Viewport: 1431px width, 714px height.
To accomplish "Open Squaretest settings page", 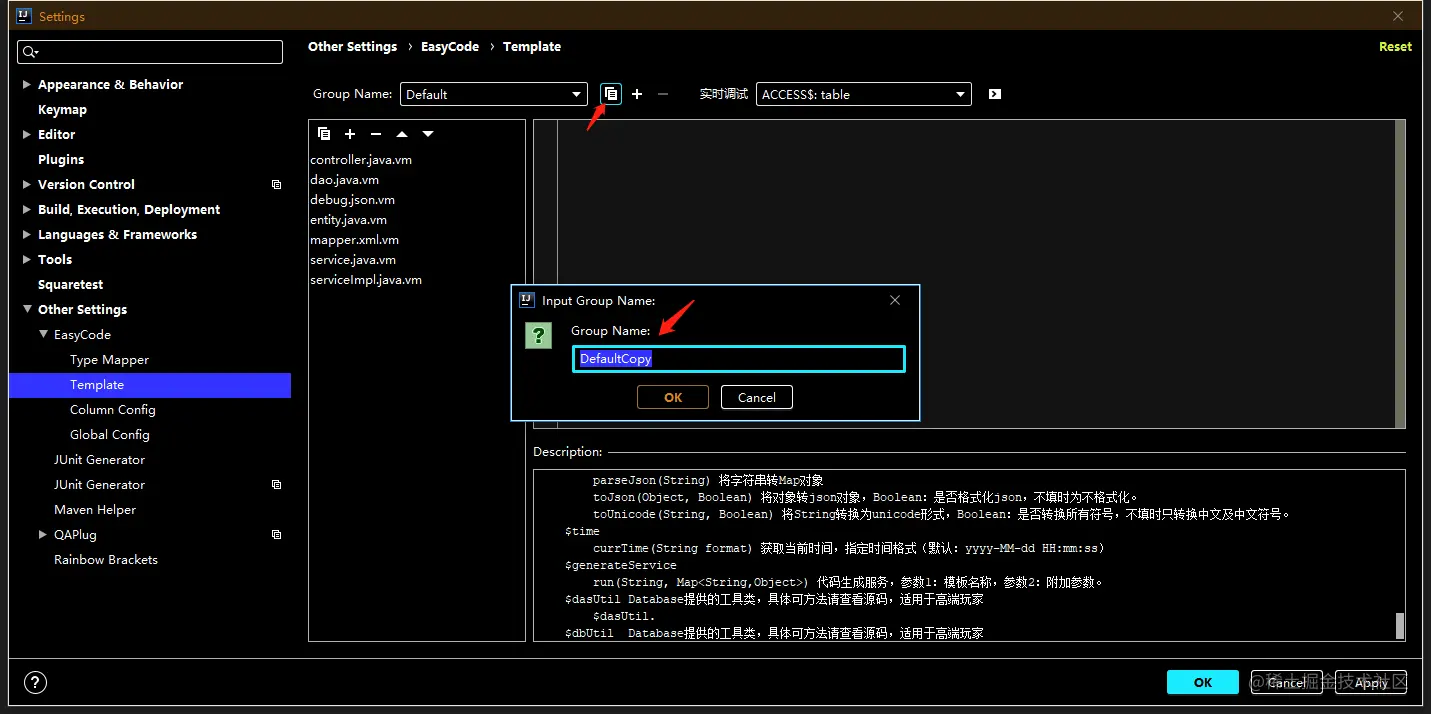I will [x=70, y=285].
